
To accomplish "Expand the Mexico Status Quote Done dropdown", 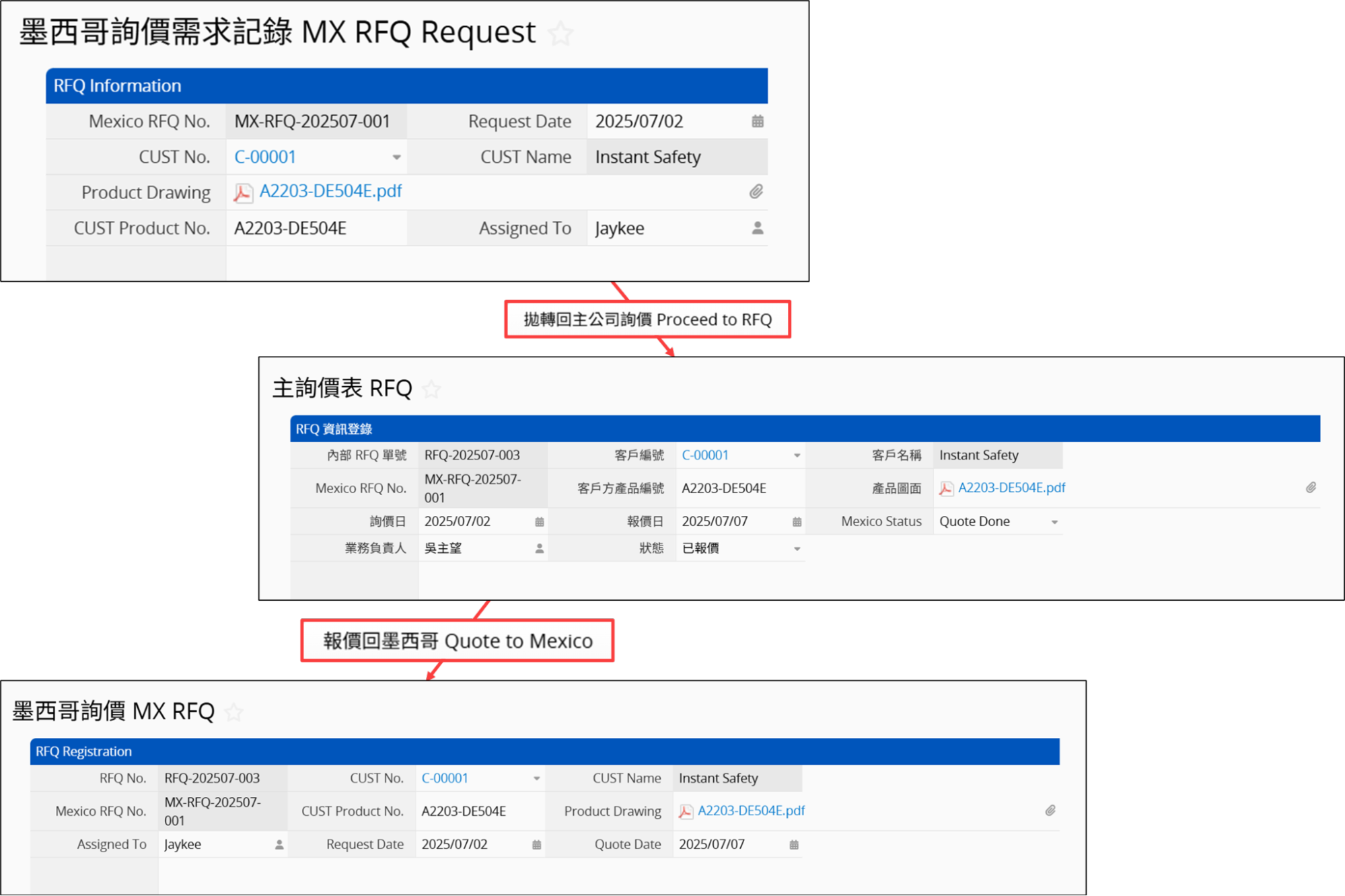I will click(x=1054, y=523).
